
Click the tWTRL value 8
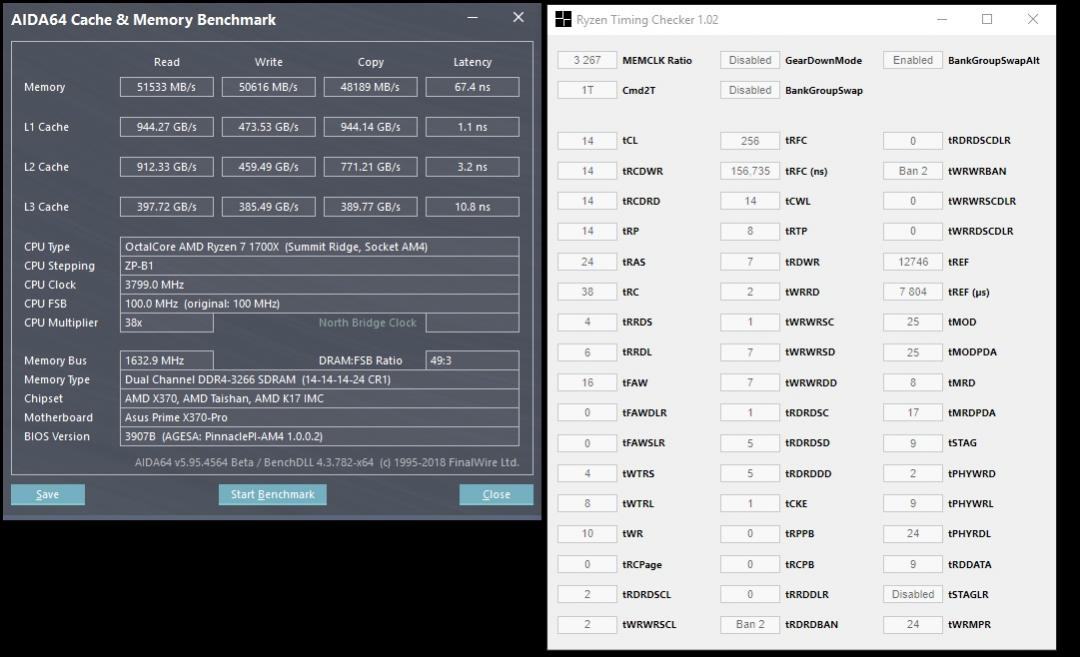pos(588,503)
